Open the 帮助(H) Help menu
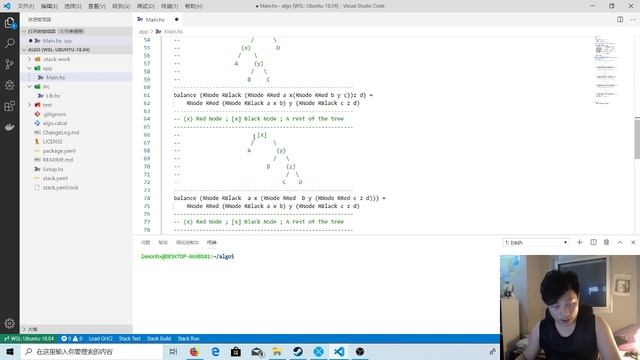 (194, 6)
